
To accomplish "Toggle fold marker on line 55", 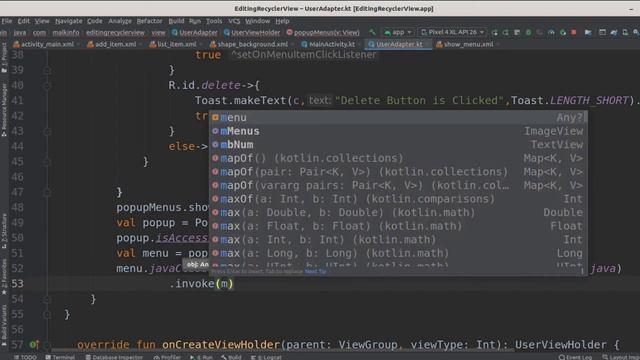I will pyautogui.click(x=47, y=314).
